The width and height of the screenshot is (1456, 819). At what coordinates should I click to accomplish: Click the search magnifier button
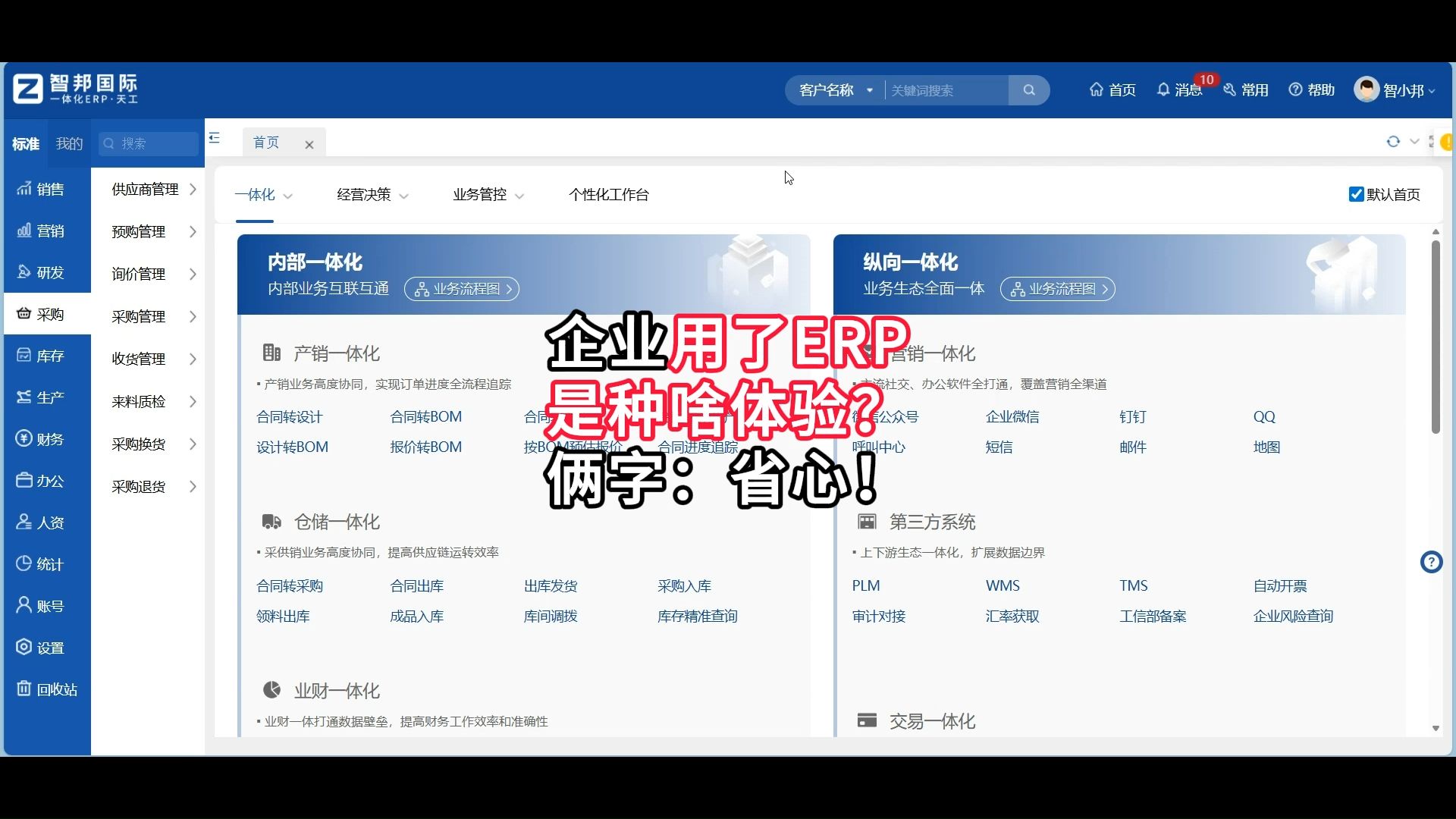1028,90
